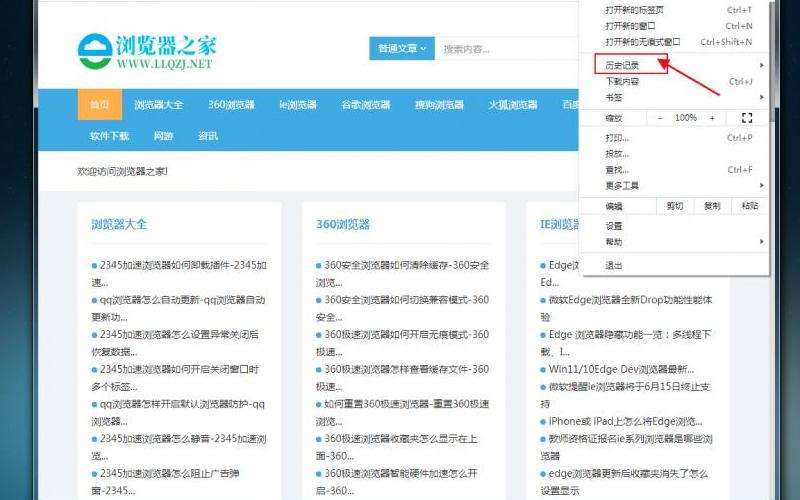
Task: Open the 谷歌浏览器 navigation tab
Action: pyautogui.click(x=366, y=105)
